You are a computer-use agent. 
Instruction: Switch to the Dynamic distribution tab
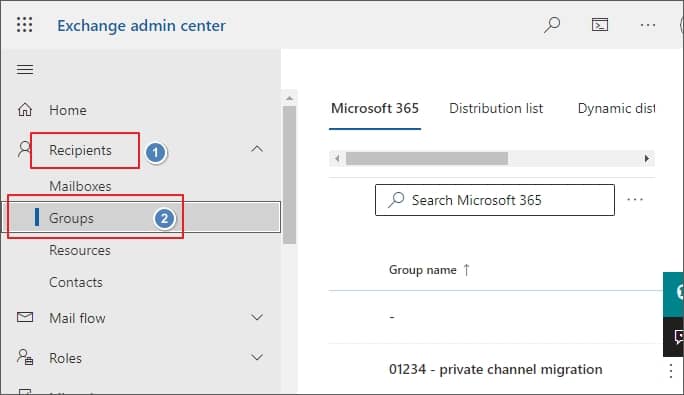tap(616, 108)
